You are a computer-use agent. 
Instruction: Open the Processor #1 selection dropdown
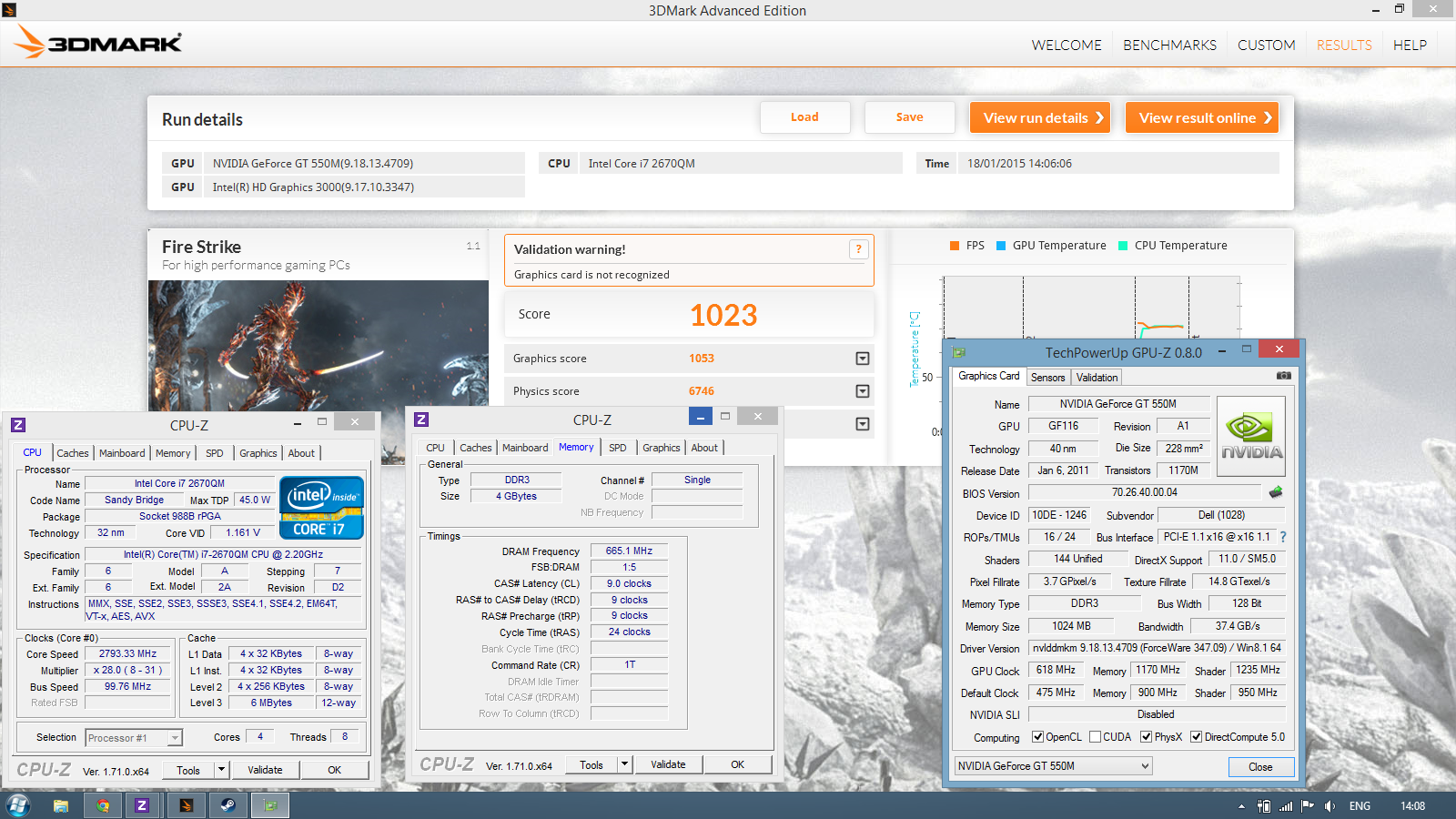pos(134,738)
